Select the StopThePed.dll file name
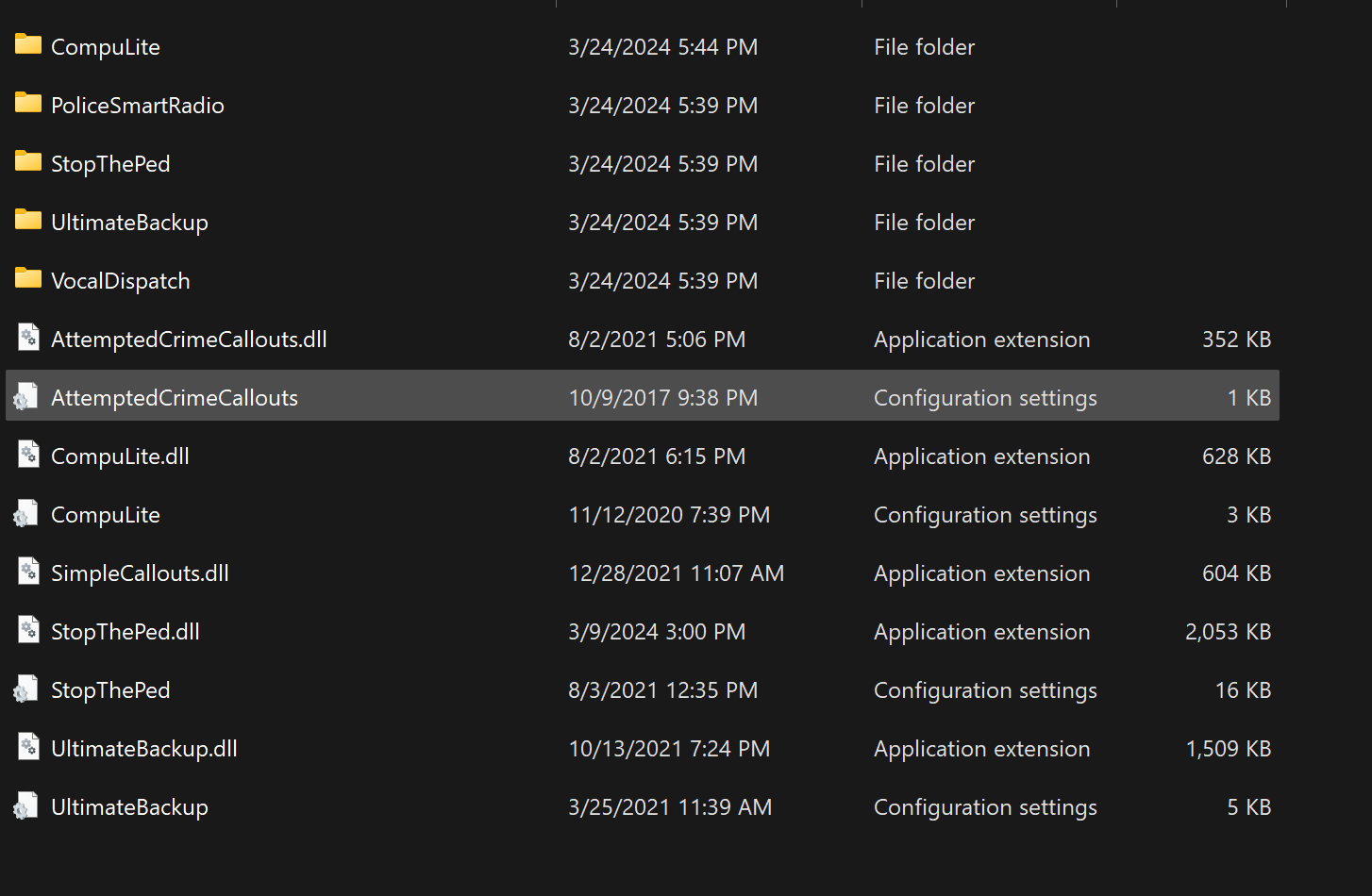Screen dimensions: 1372x896 125,632
